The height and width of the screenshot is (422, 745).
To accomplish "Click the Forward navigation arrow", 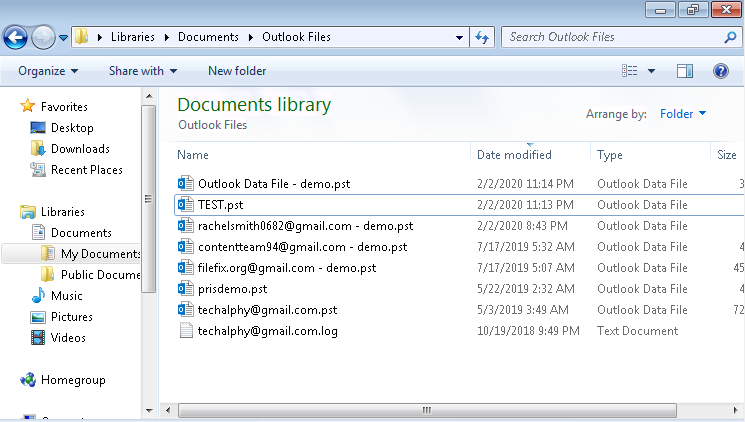I will (x=43, y=37).
